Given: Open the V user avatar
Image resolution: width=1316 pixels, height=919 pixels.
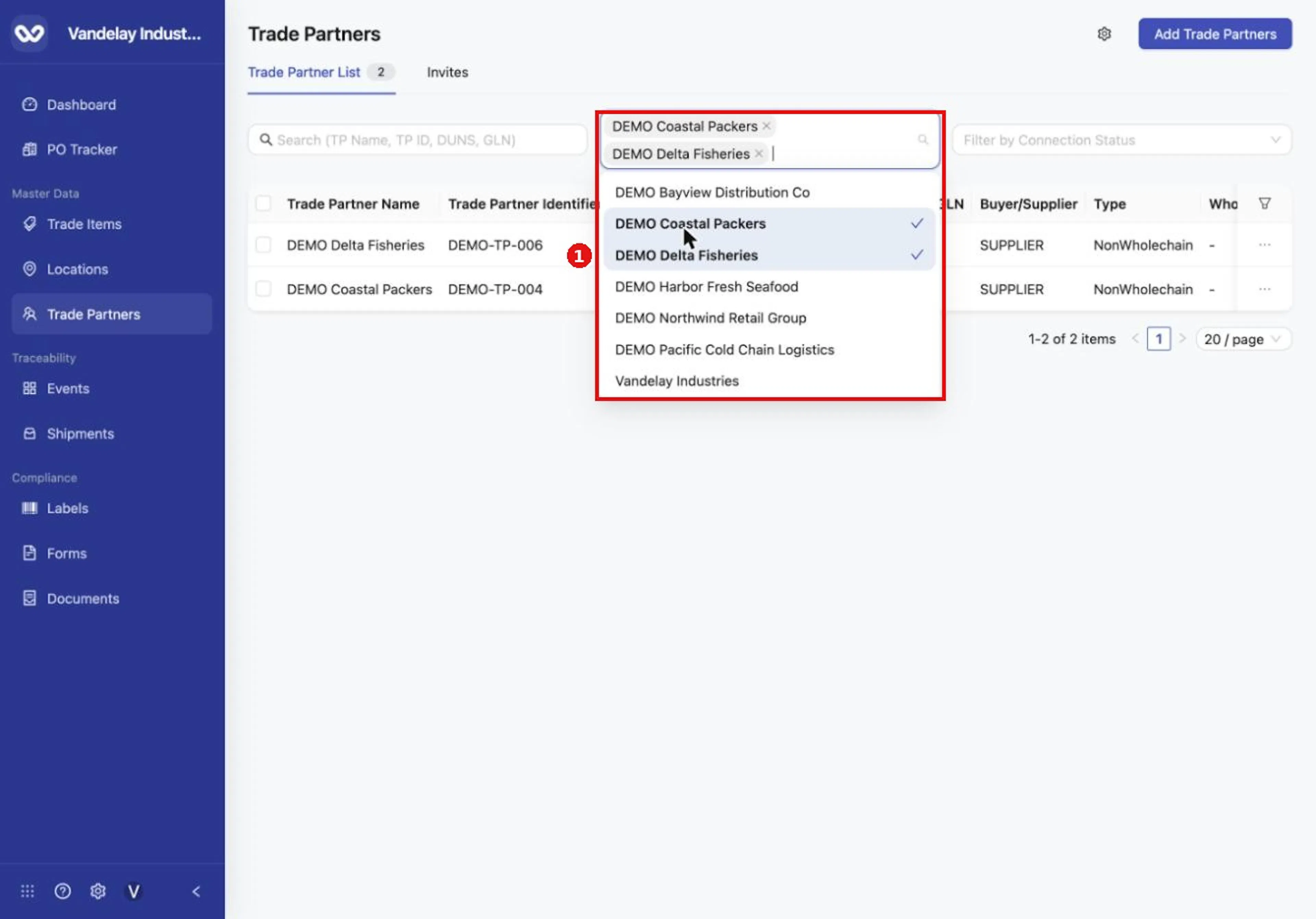Looking at the screenshot, I should tap(134, 891).
